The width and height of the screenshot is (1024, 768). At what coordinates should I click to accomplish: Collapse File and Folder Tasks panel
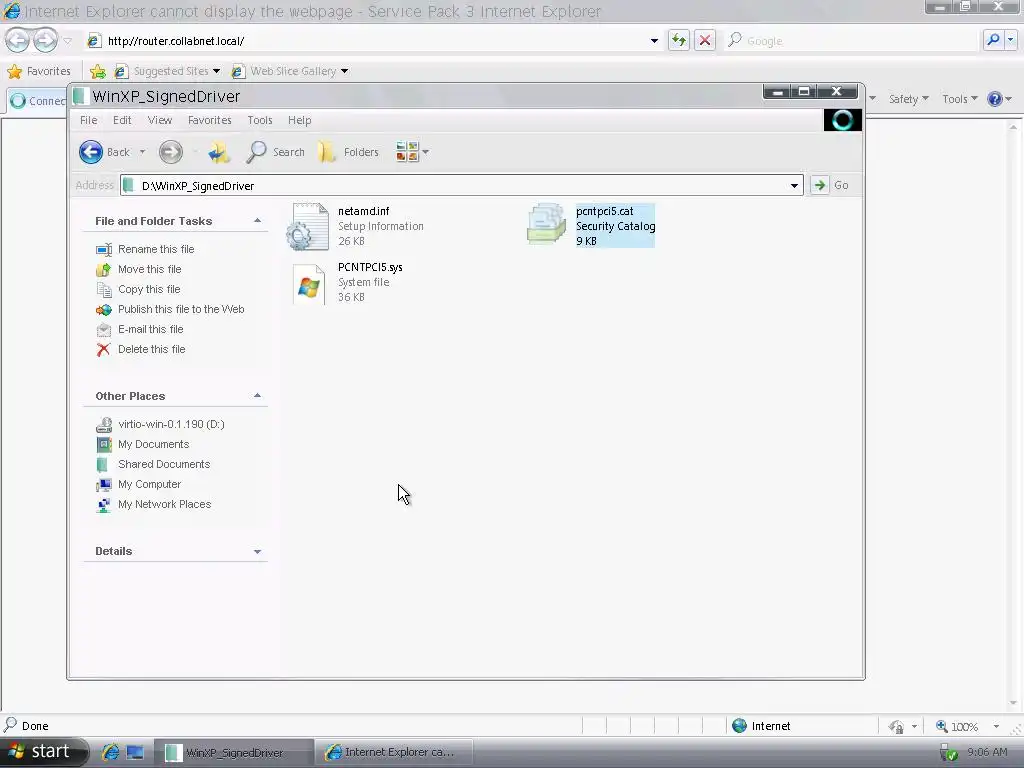257,221
